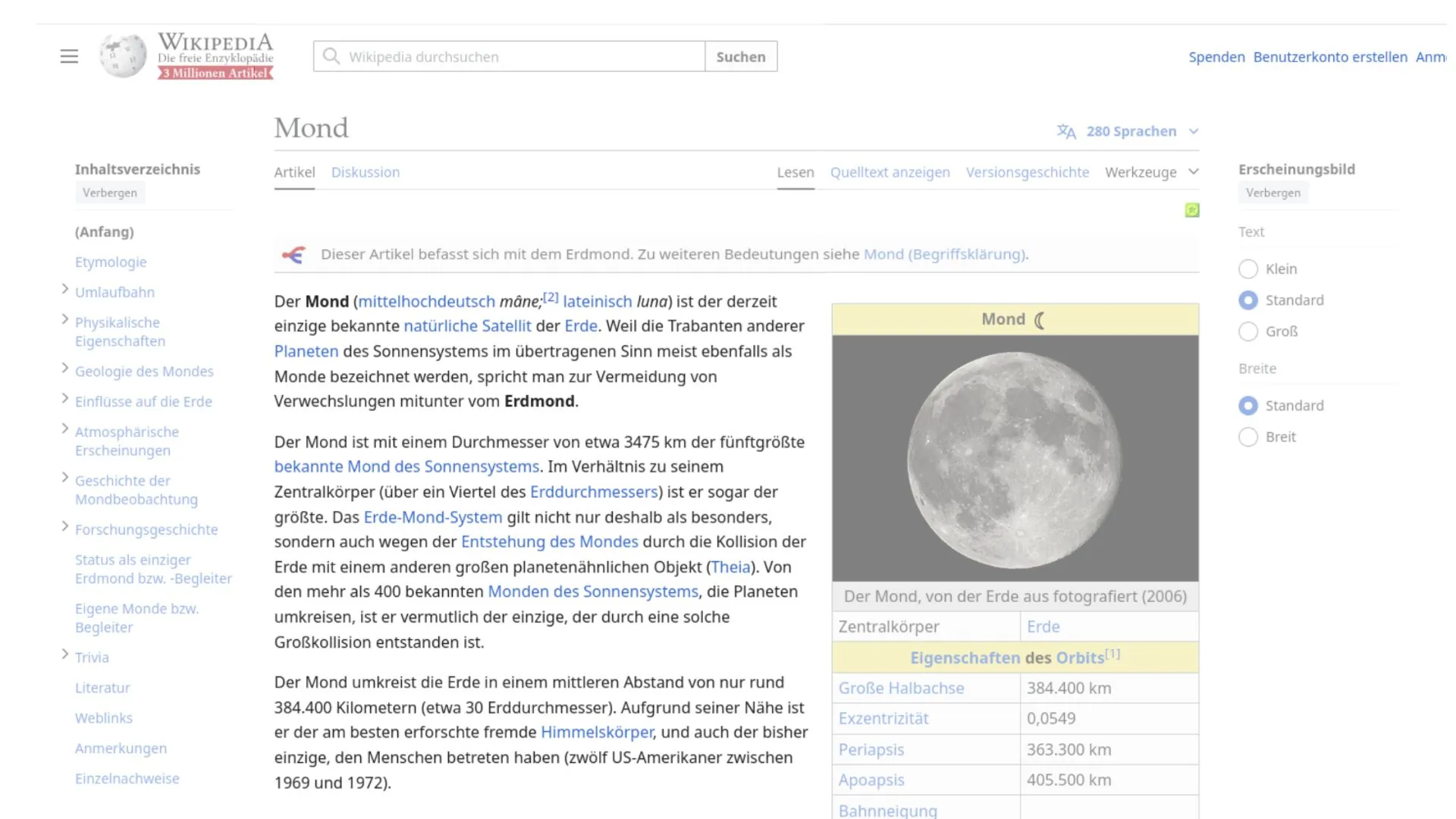This screenshot has width=1456, height=819.
Task: Click the magnifier icon in the search bar
Action: (x=331, y=55)
